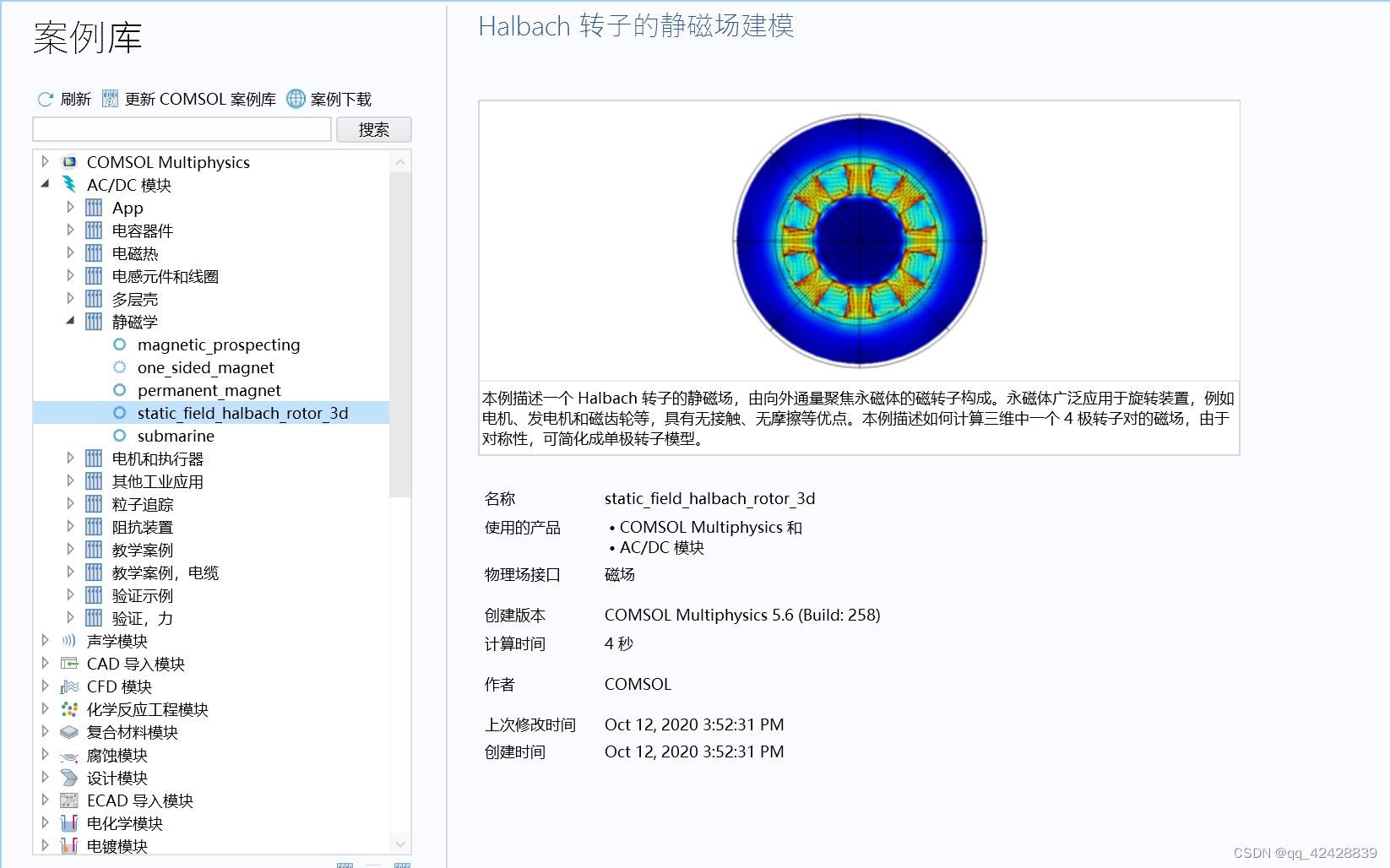
Task: Click the globe download (案例下载) icon
Action: 296,99
